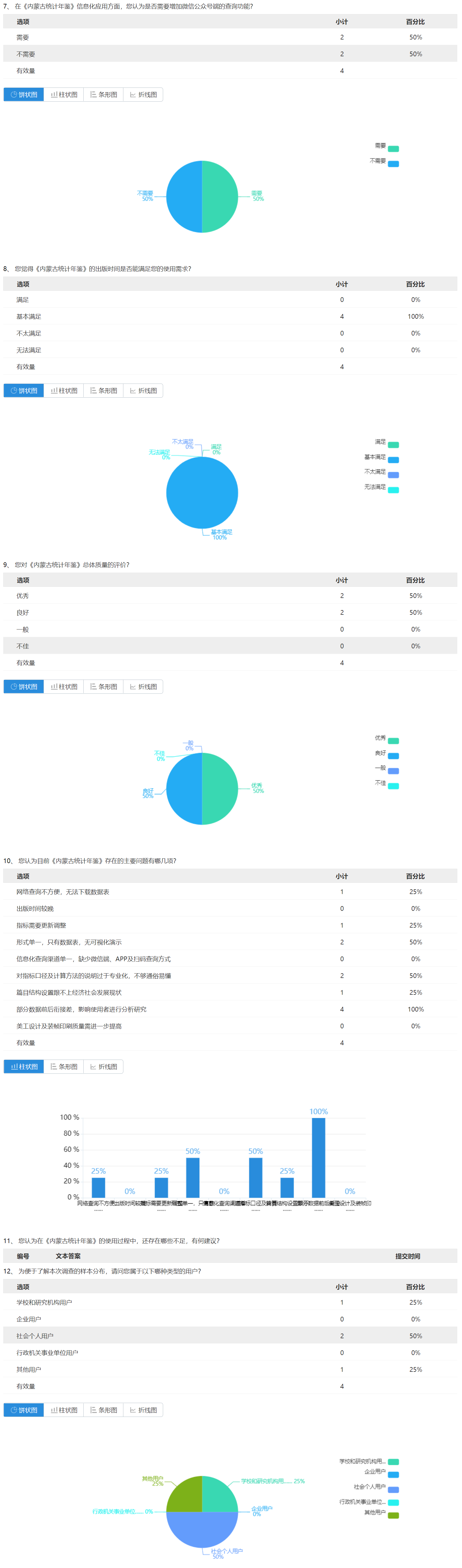Click the 文本答案 column header in question 11

(x=68, y=1256)
